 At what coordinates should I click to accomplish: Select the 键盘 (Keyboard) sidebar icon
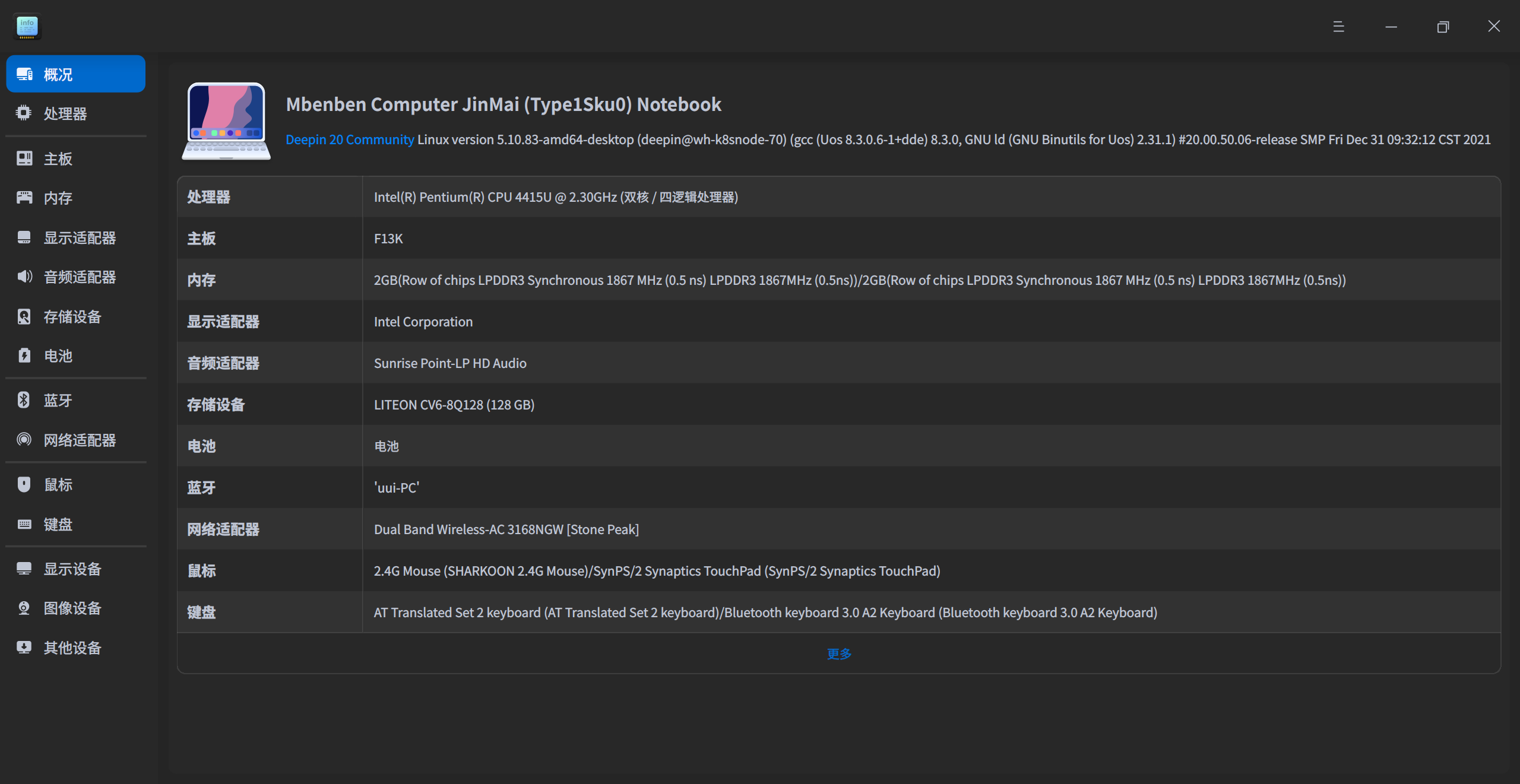pyautogui.click(x=24, y=524)
